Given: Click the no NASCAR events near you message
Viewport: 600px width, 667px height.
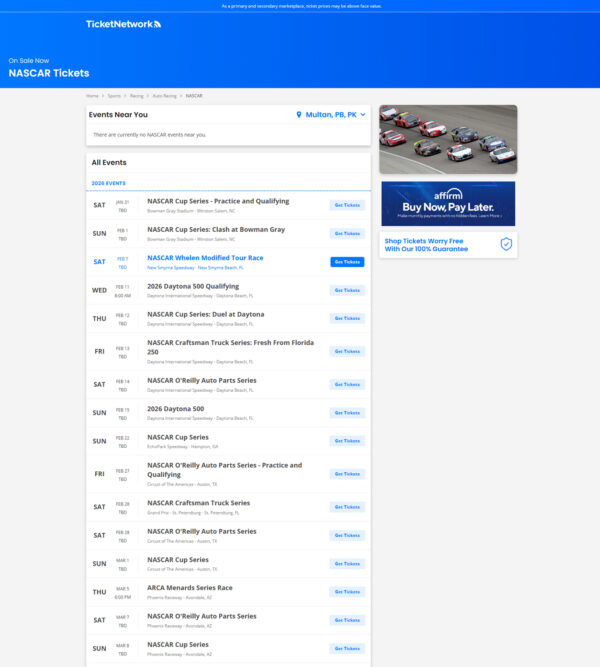Looking at the screenshot, I should coord(149,135).
